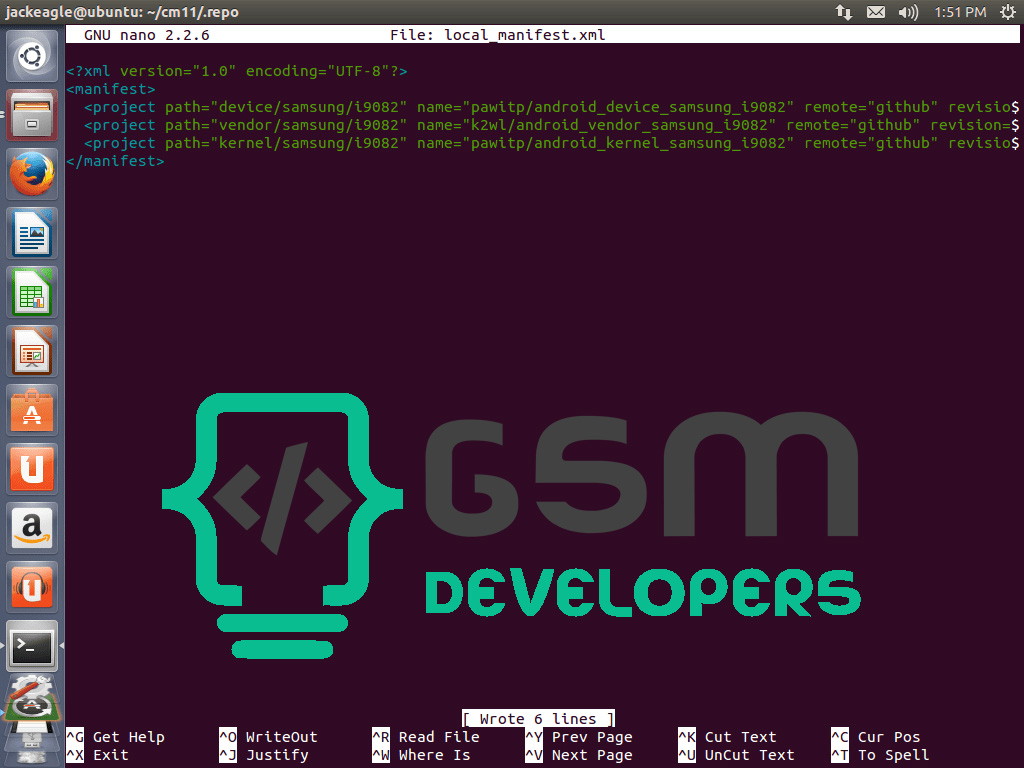Open the network connections indicator
This screenshot has width=1024, height=768.
(844, 12)
